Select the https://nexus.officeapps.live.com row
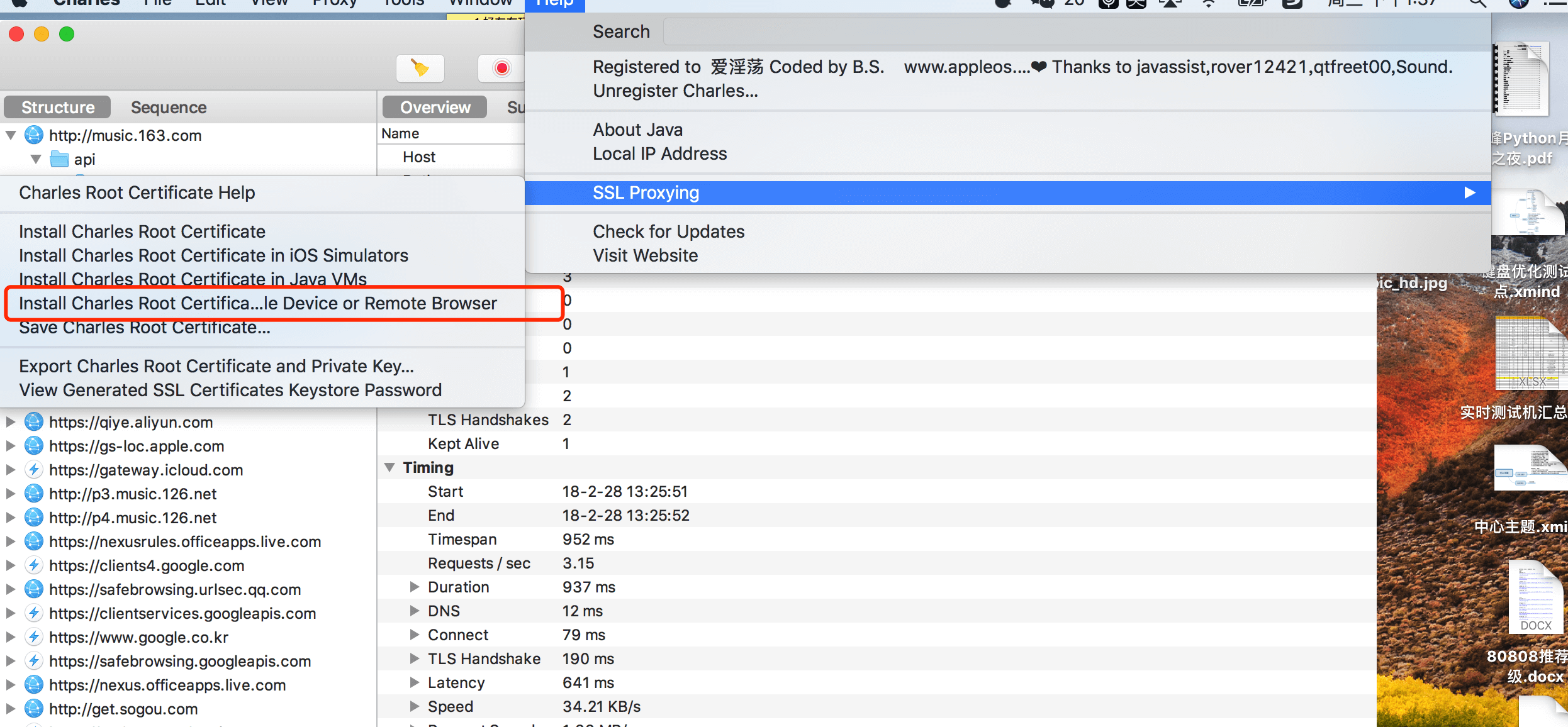This screenshot has height=727, width=1568. [x=189, y=685]
